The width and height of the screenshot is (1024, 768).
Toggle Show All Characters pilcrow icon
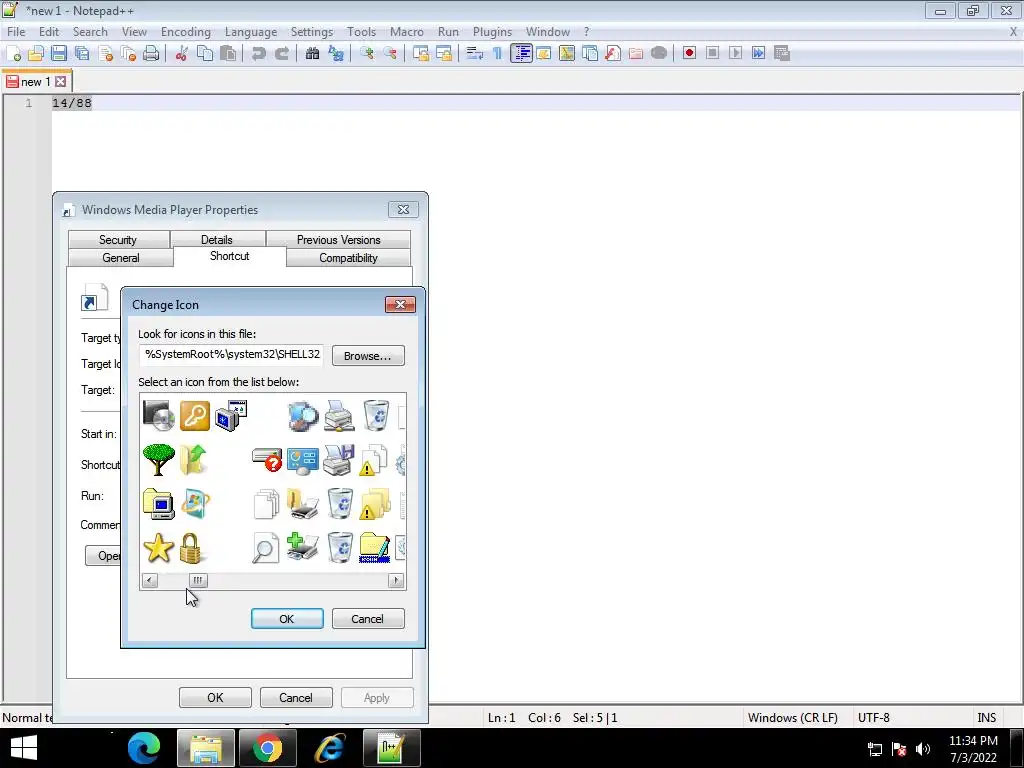coord(498,54)
